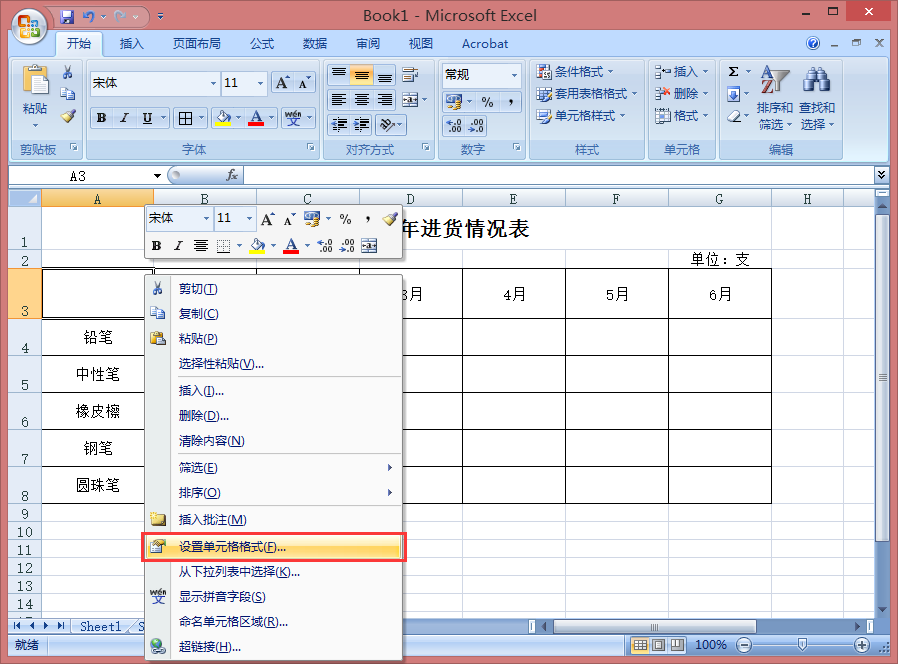Apply ribbon red font color A
The image size is (898, 664).
pyautogui.click(x=256, y=119)
